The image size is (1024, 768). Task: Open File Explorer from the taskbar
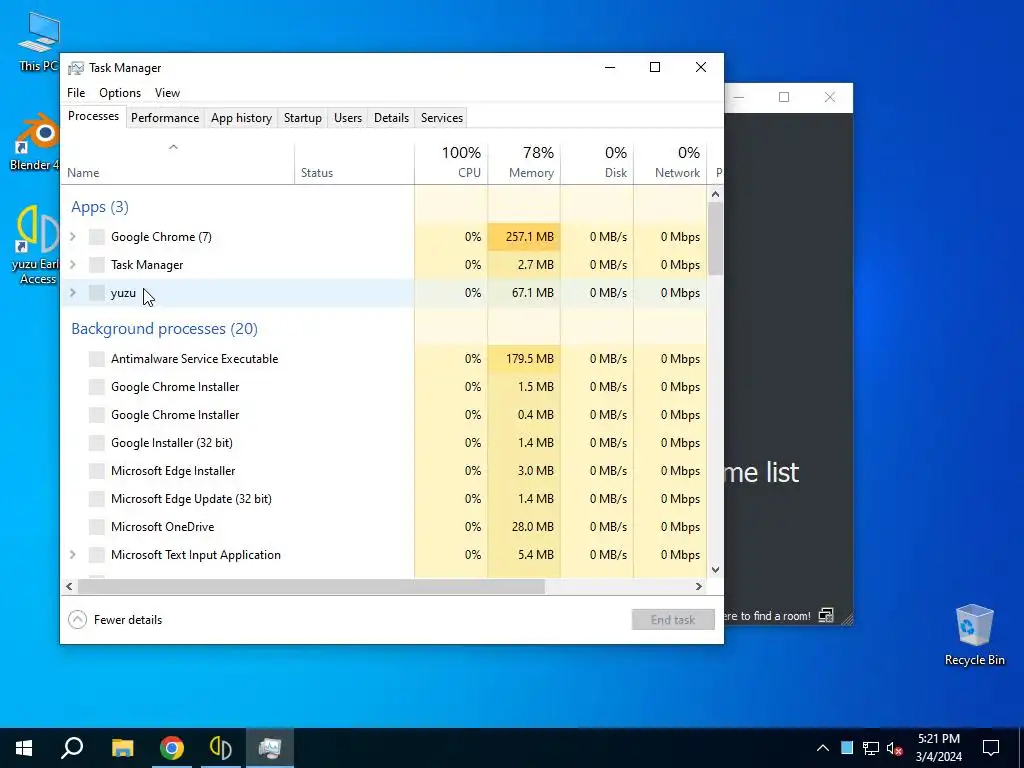tap(122, 748)
